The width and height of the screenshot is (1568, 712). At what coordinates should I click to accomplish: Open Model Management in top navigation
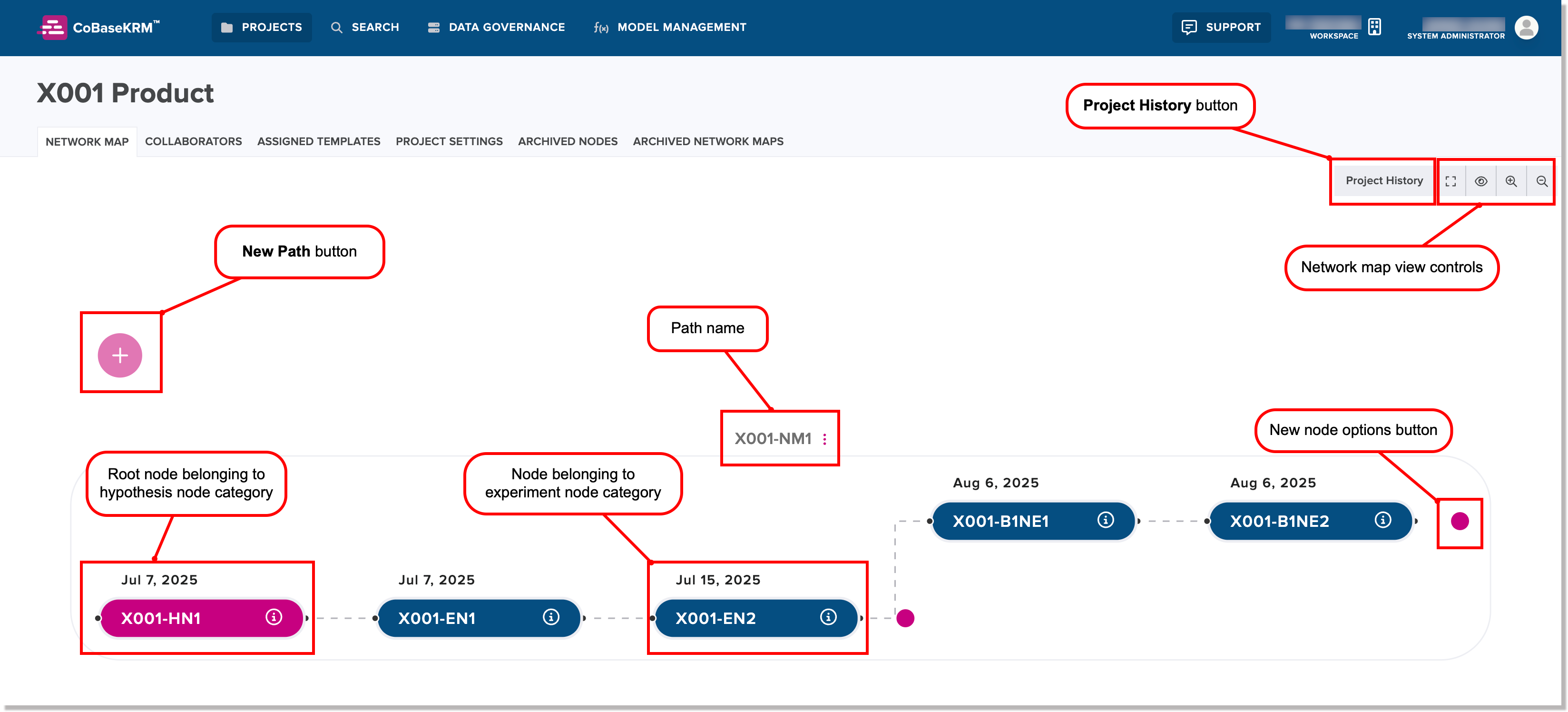669,28
